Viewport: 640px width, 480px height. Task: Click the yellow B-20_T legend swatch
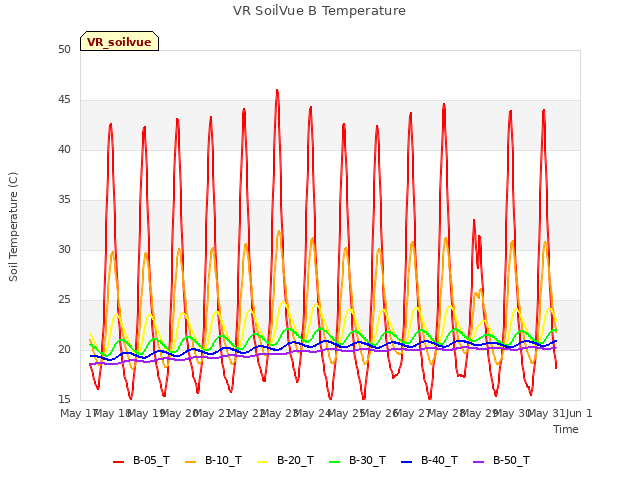(262, 462)
